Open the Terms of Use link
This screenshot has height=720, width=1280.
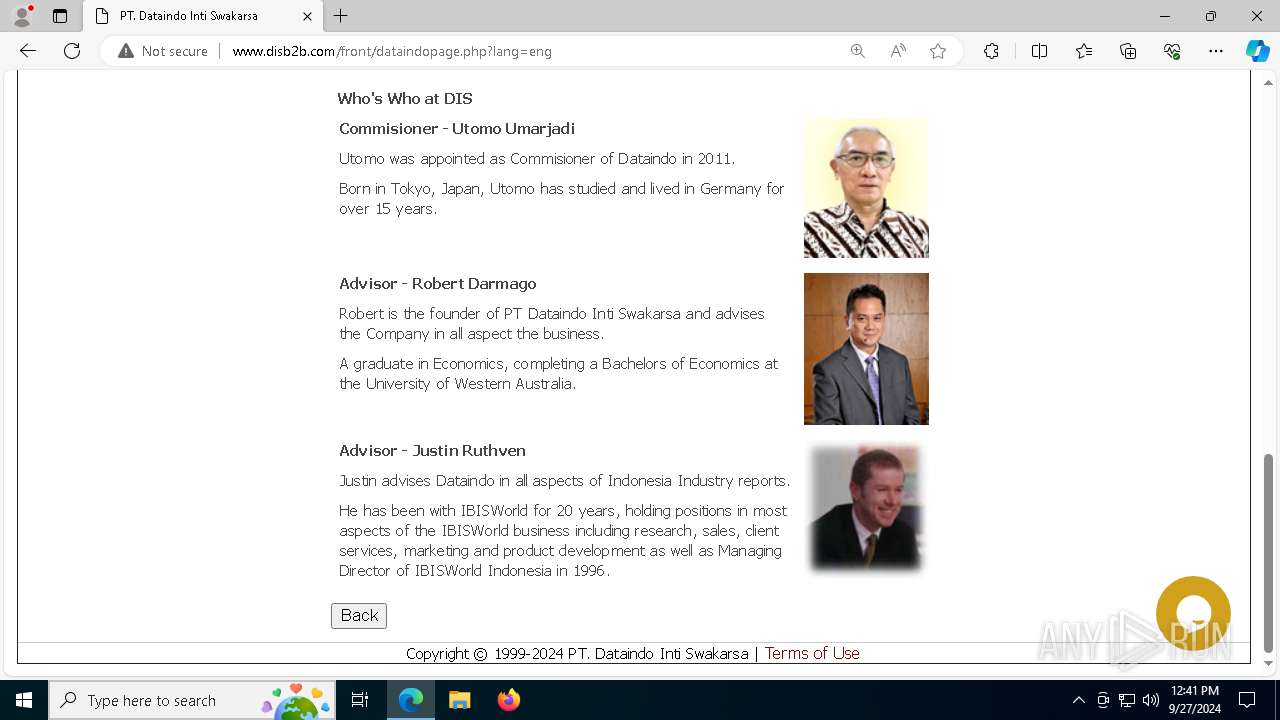812,653
